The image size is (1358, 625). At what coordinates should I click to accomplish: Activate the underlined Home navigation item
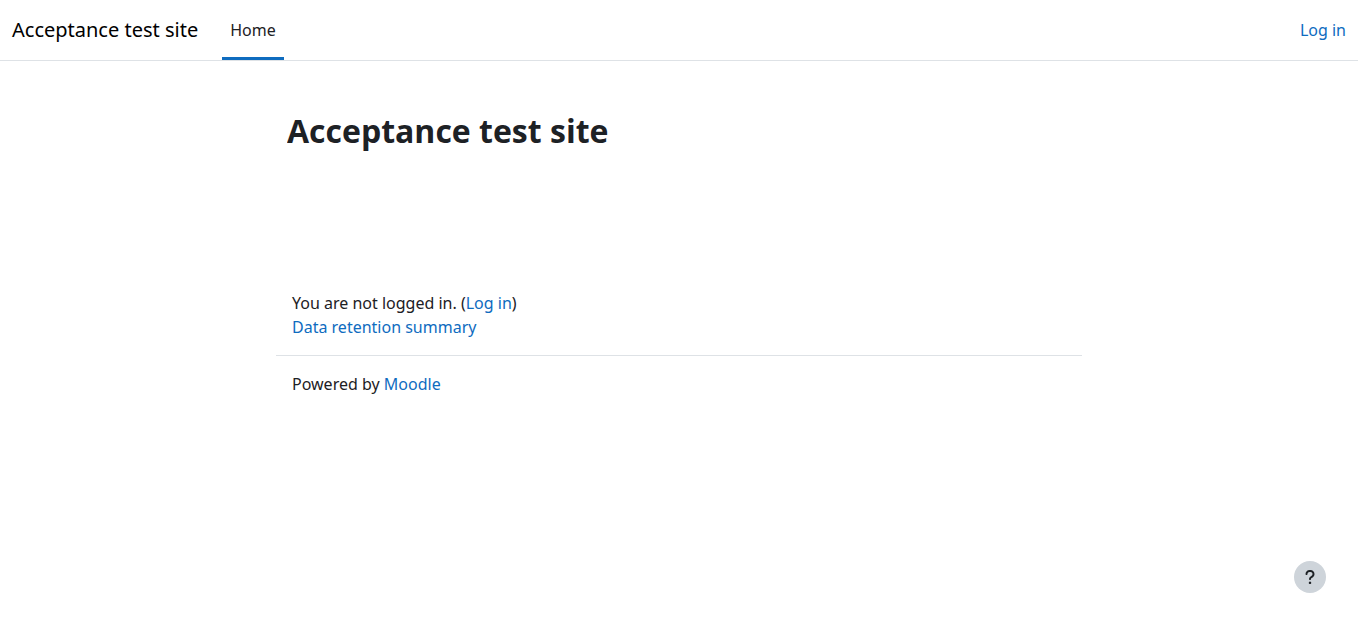(253, 30)
